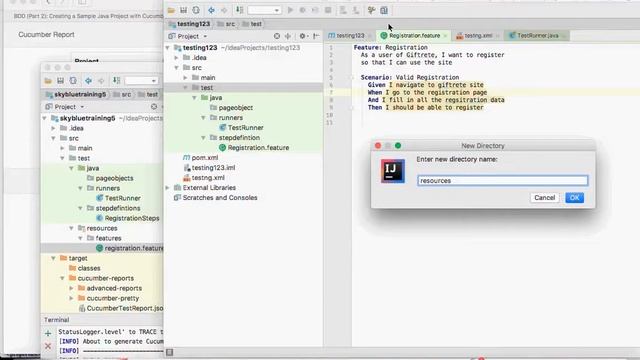Click Synchronize icon in skybluetraining5 toolbar
This screenshot has width=640, height=360.
coord(73,81)
